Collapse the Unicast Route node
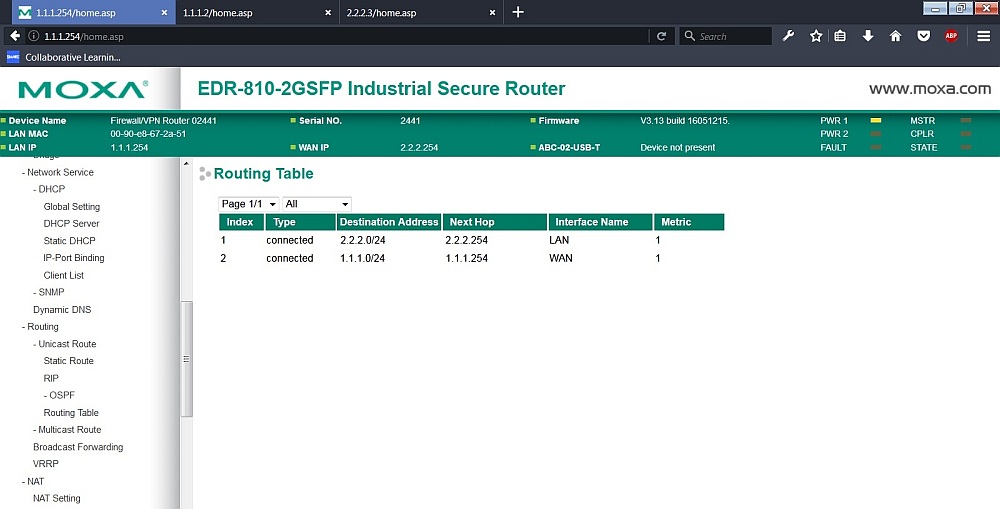Screen dimensions: 1000x509 (x=64, y=344)
